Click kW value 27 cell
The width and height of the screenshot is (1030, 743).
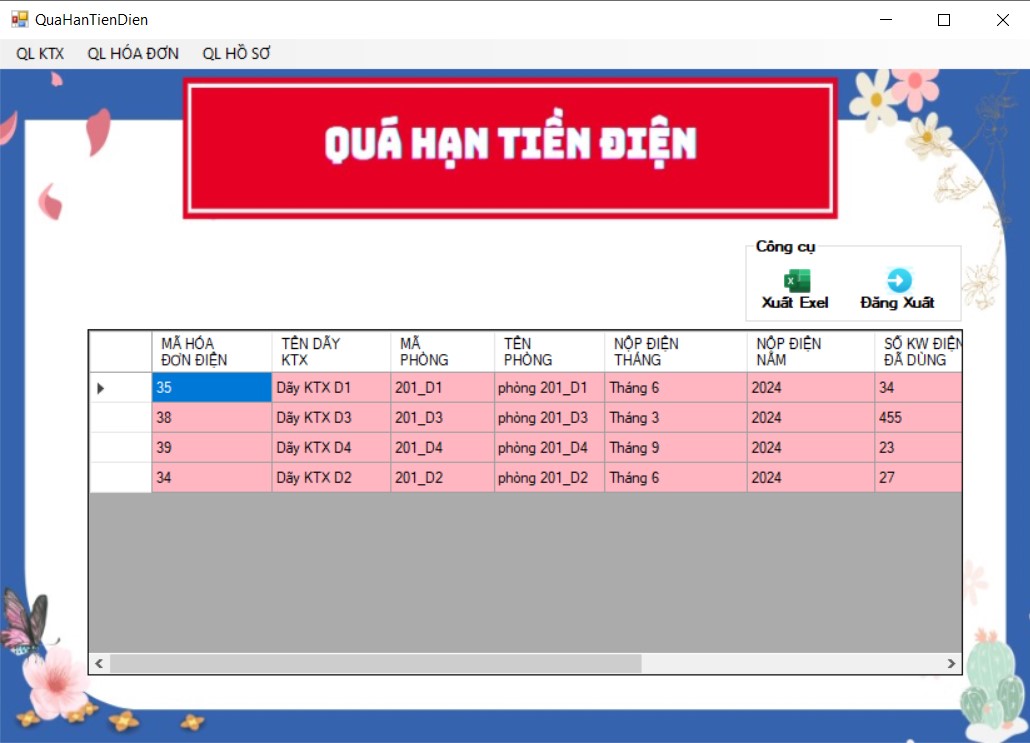[918, 478]
